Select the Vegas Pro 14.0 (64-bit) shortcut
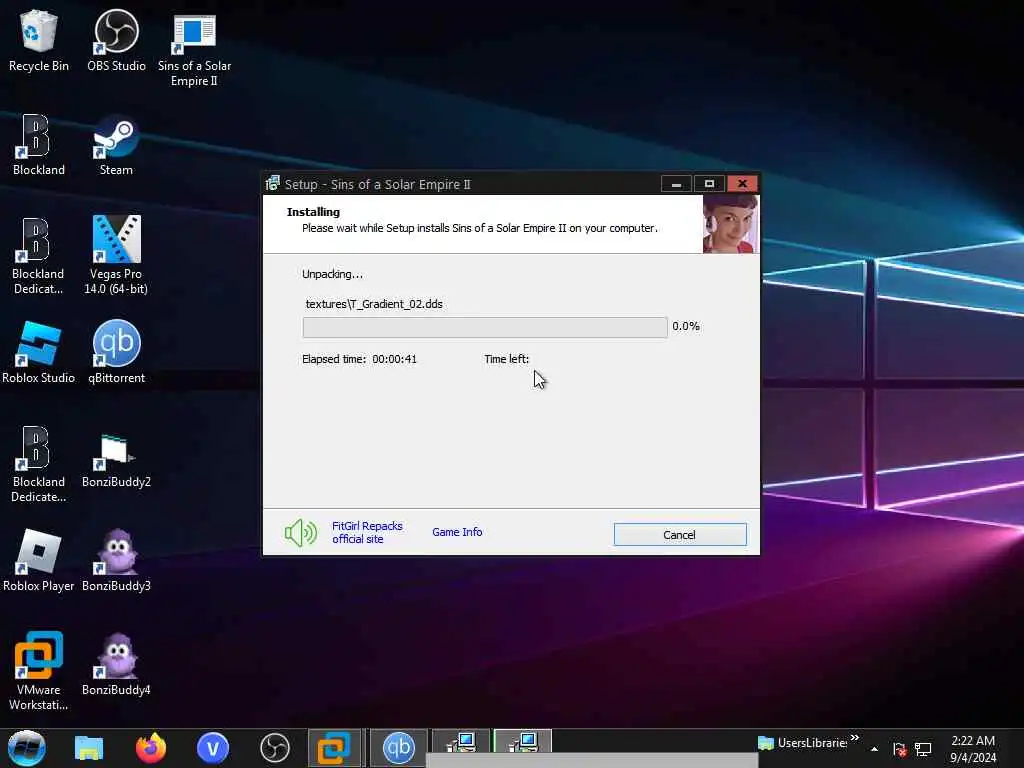1024x768 pixels. click(x=116, y=256)
